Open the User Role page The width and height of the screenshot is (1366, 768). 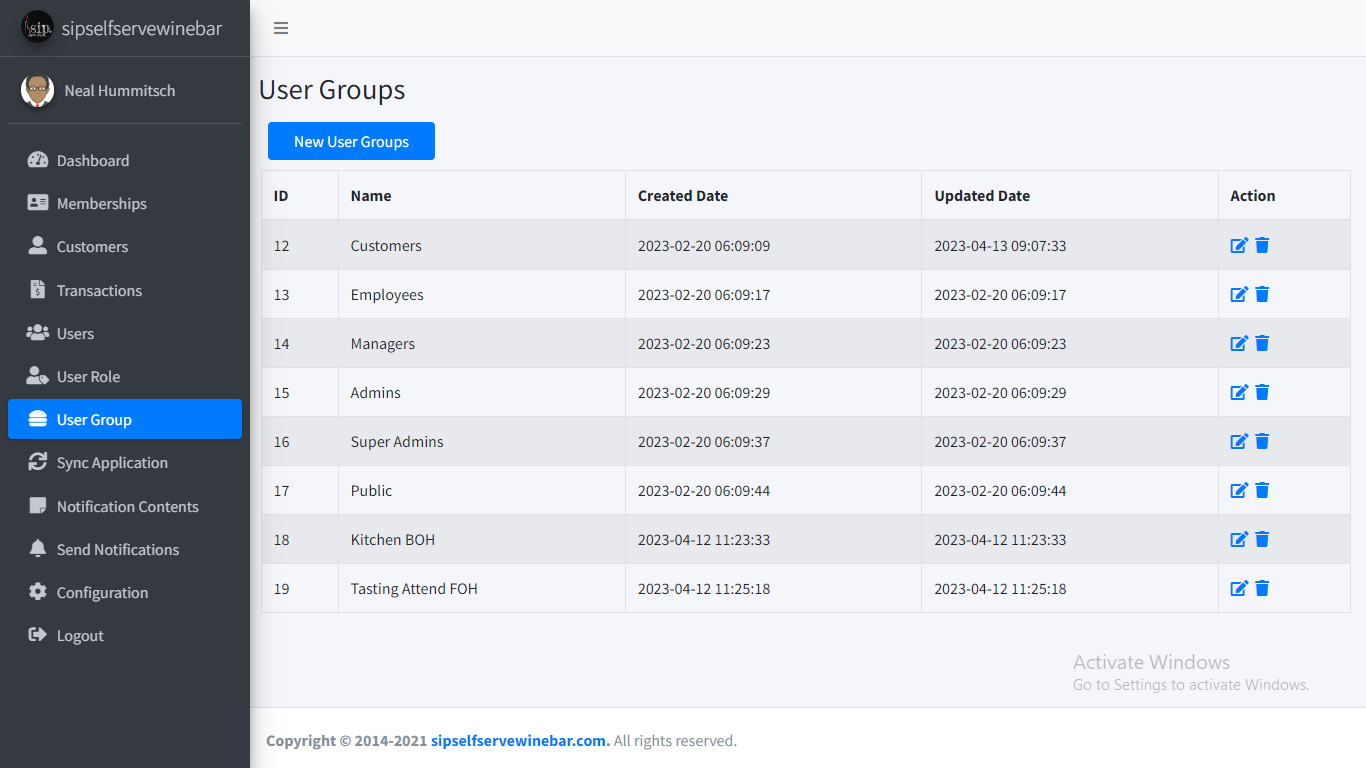88,376
